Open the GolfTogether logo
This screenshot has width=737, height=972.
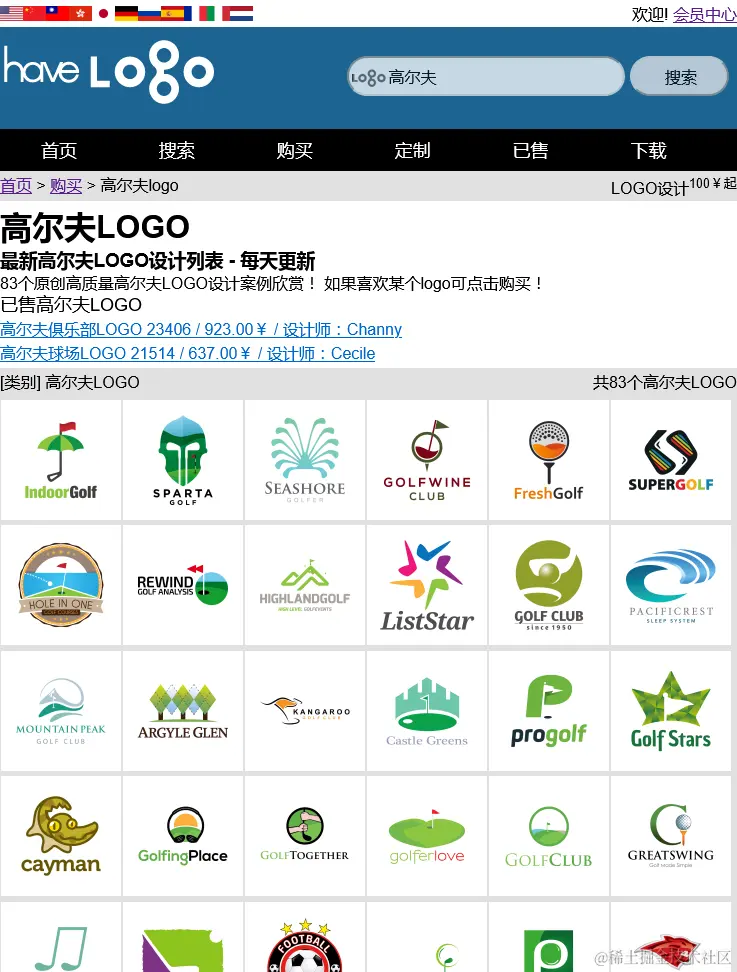pyautogui.click(x=305, y=836)
